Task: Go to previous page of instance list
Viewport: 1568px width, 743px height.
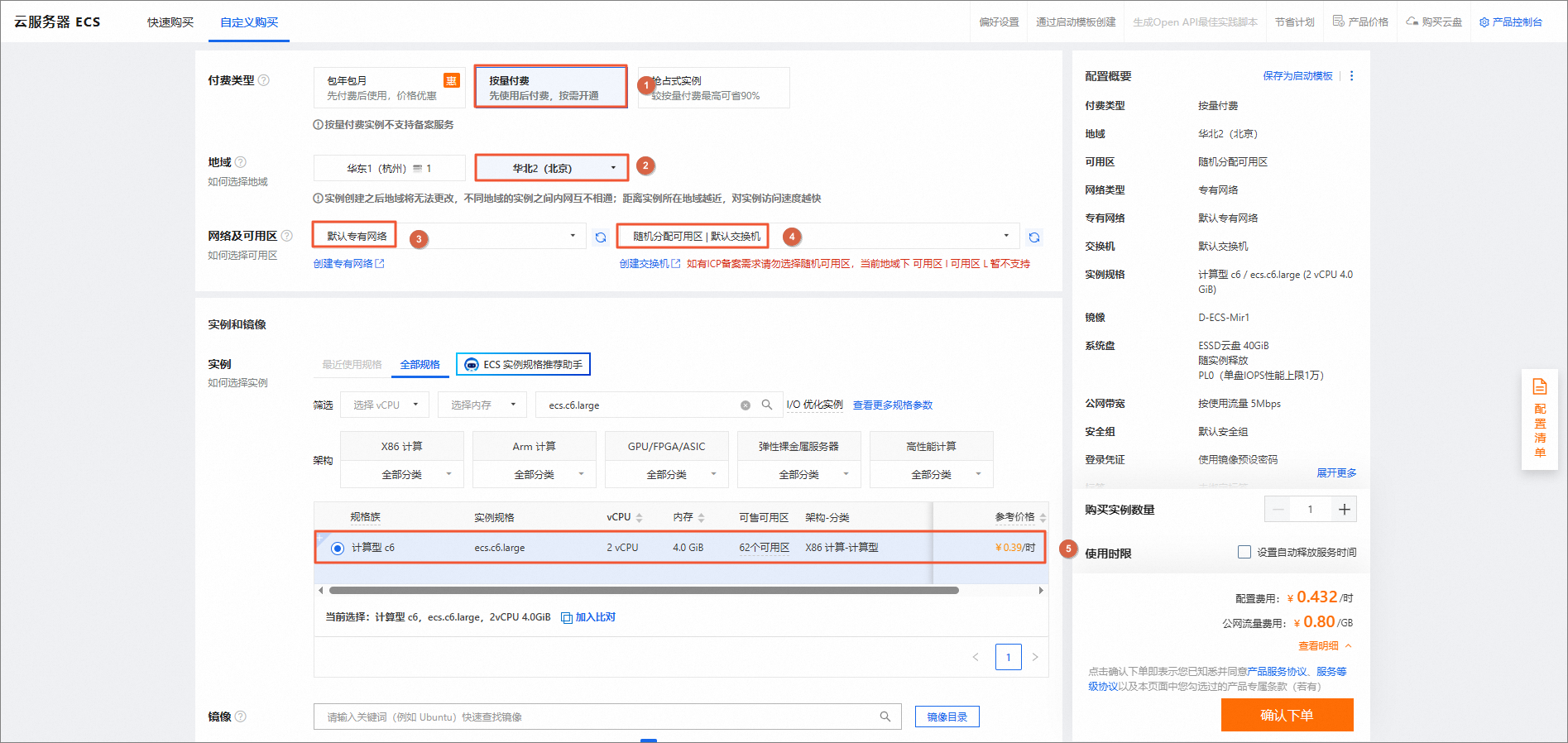Action: (x=976, y=657)
